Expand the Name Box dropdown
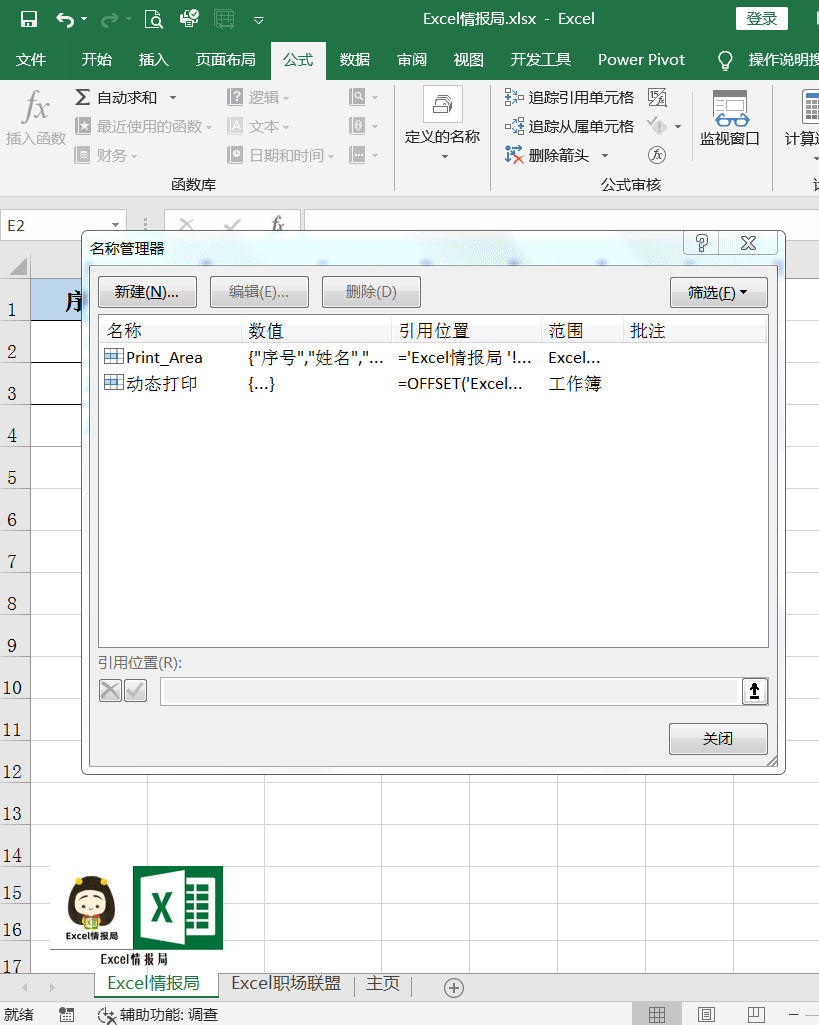This screenshot has width=819, height=1025. 116,226
